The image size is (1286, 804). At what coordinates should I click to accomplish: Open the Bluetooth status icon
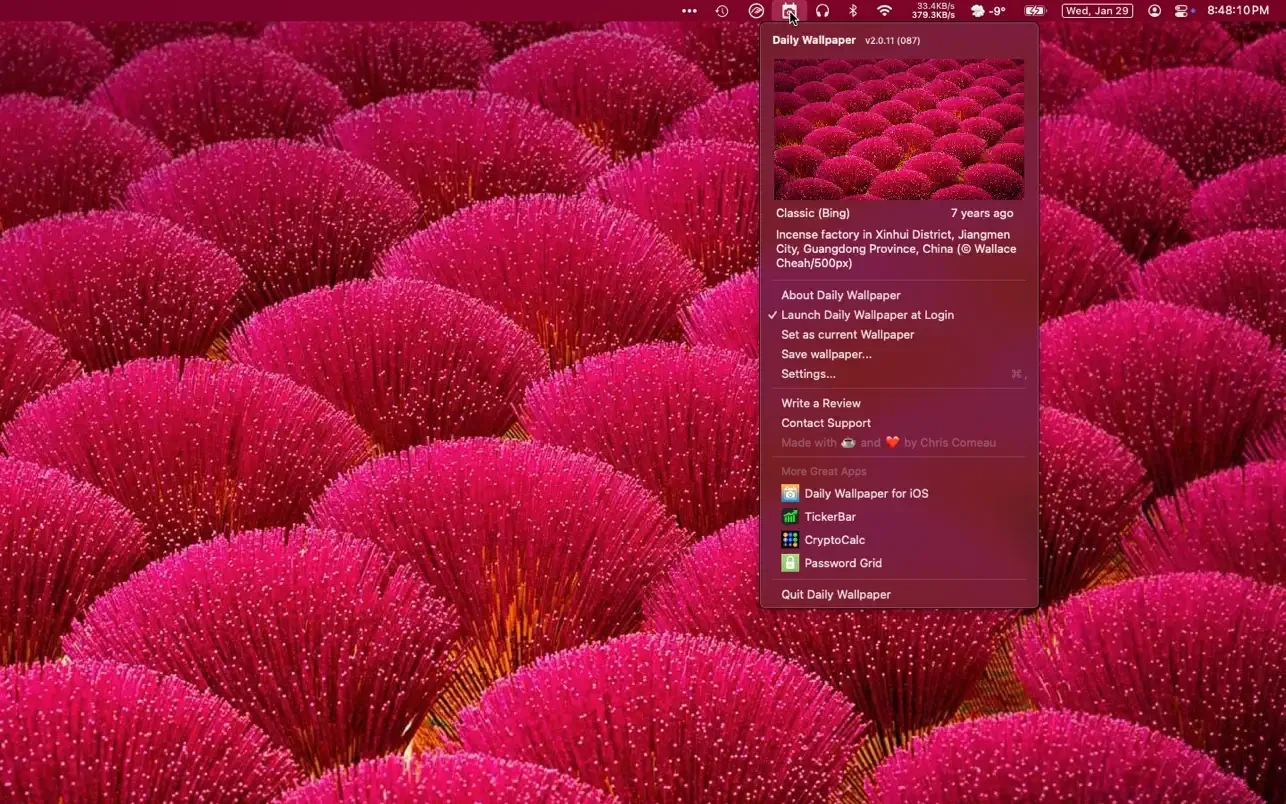(x=853, y=11)
